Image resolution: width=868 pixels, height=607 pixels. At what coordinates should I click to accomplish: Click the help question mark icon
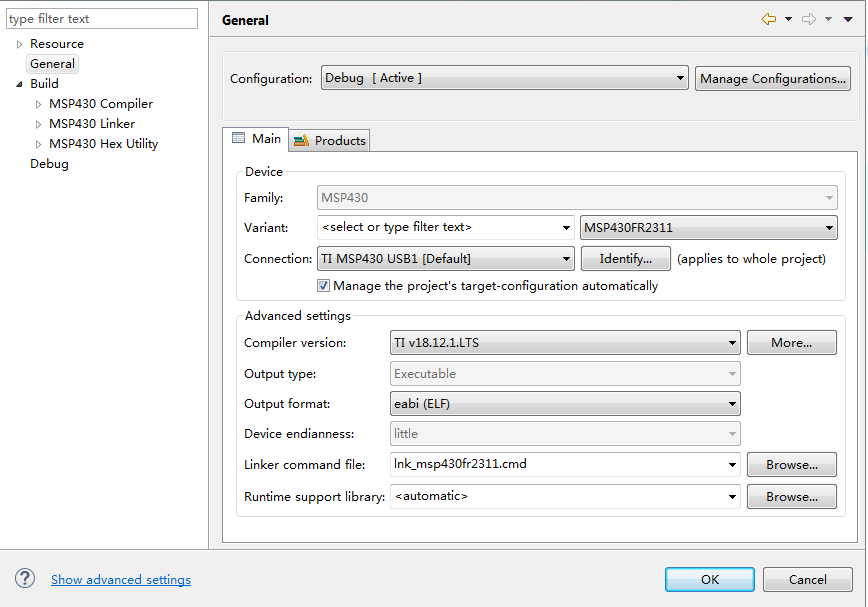click(25, 578)
